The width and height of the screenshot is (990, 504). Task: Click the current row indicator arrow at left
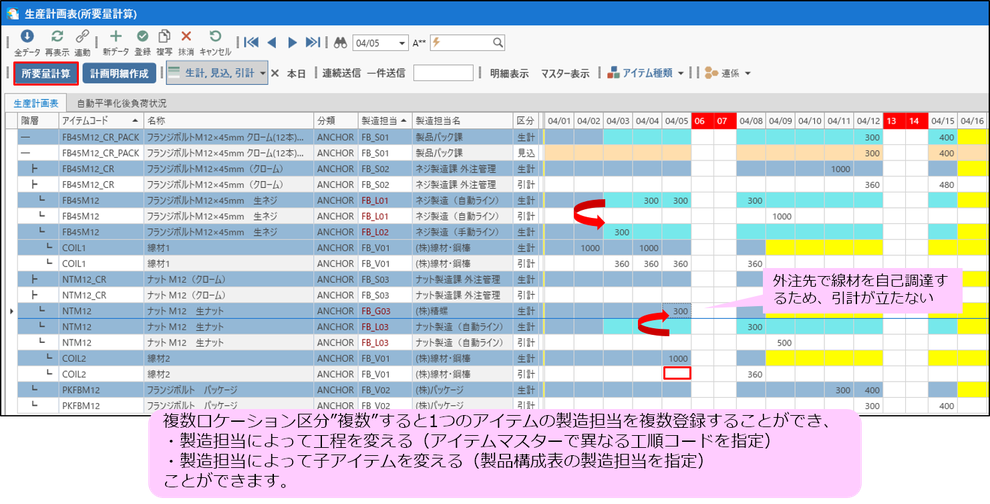click(x=11, y=311)
